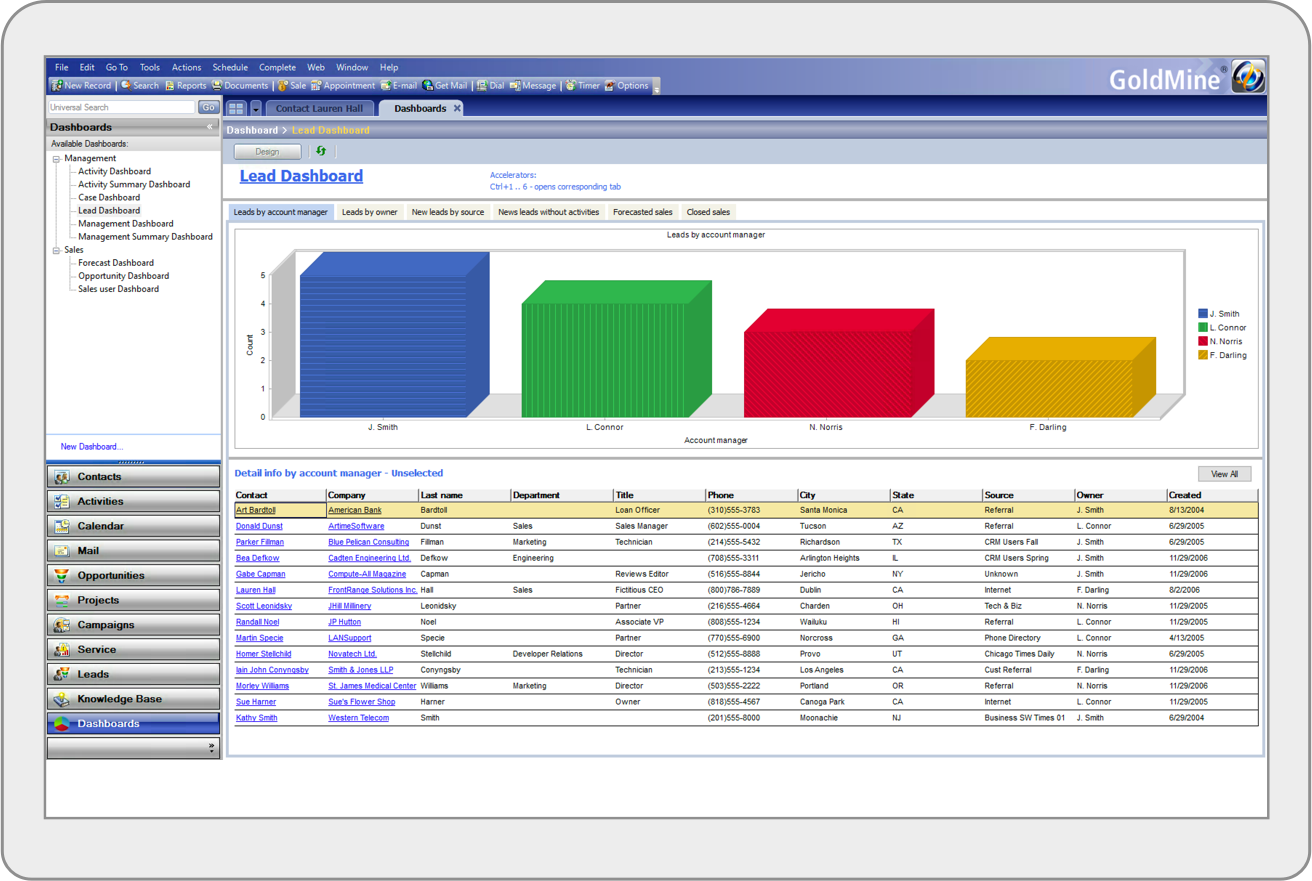Sort by the Created column header
The image size is (1312, 881).
1212,495
